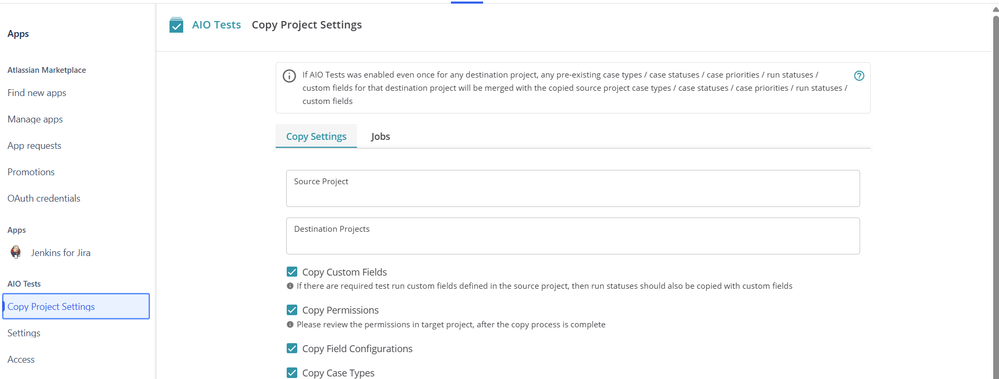This screenshot has width=999, height=379.
Task: Toggle Copy Field Configurations checkbox
Action: click(292, 348)
